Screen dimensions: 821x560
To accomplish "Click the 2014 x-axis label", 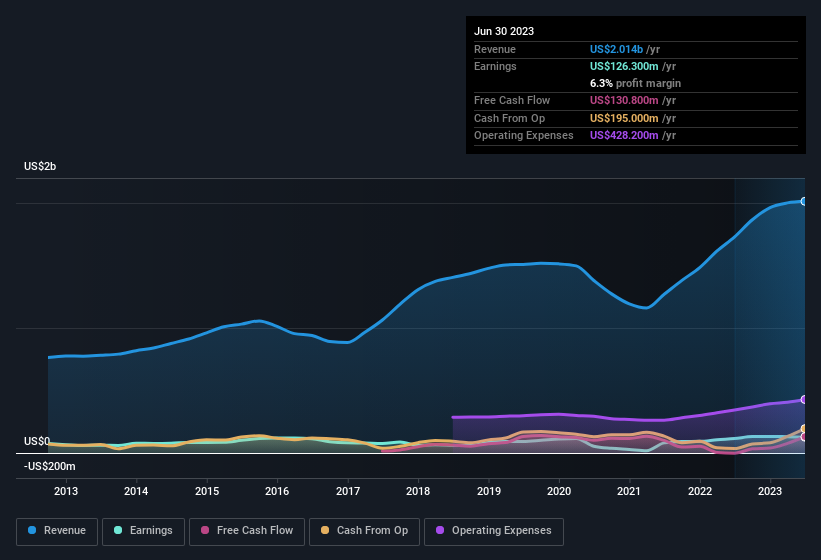I will pyautogui.click(x=136, y=491).
